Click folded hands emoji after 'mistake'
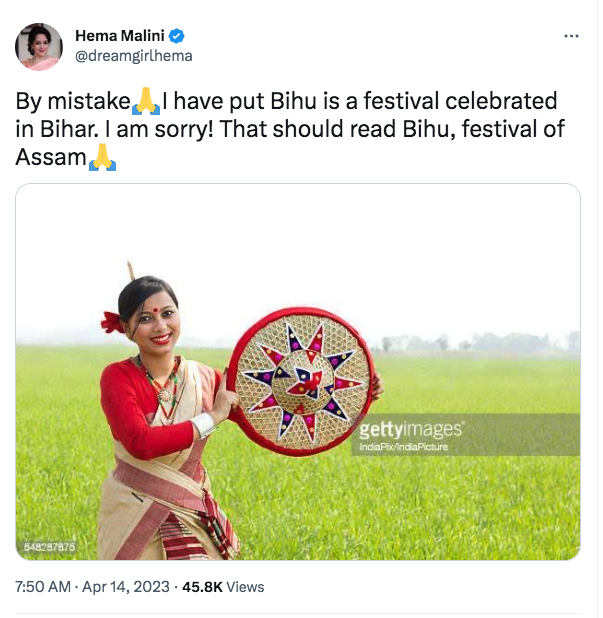Screen dimensions: 603x618 [x=146, y=101]
